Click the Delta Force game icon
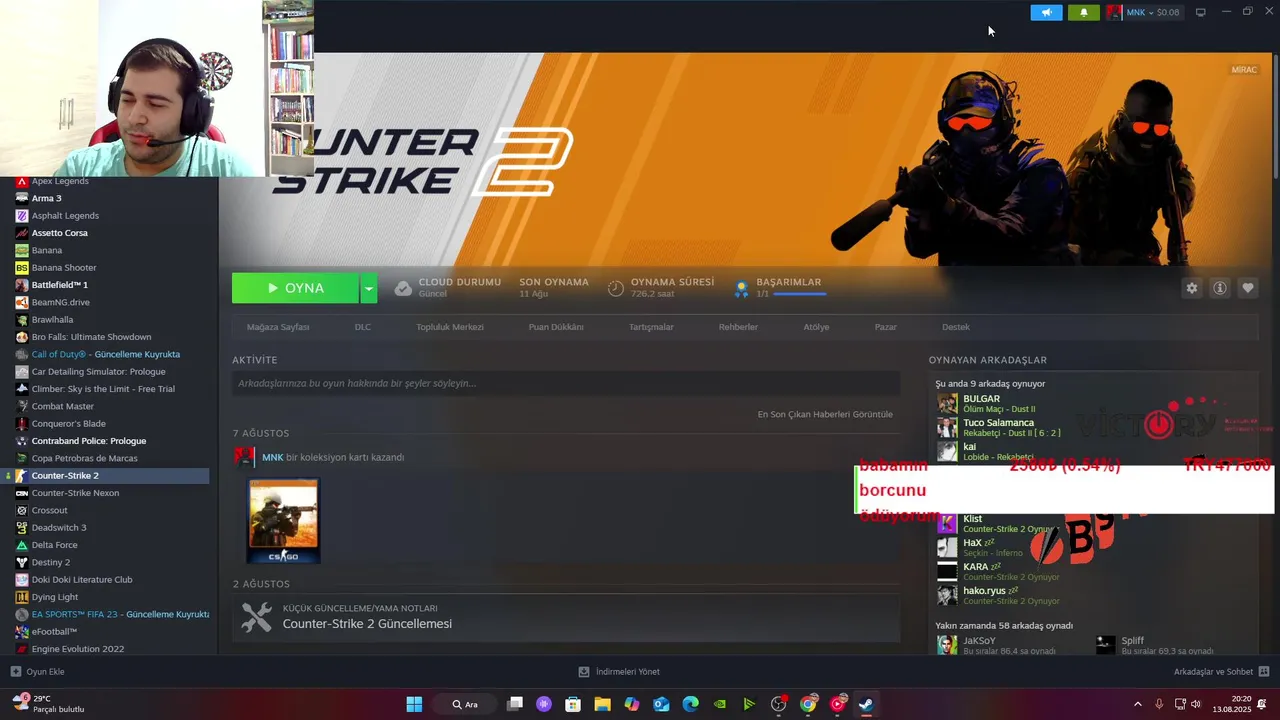The image size is (1280, 720). pos(22,545)
